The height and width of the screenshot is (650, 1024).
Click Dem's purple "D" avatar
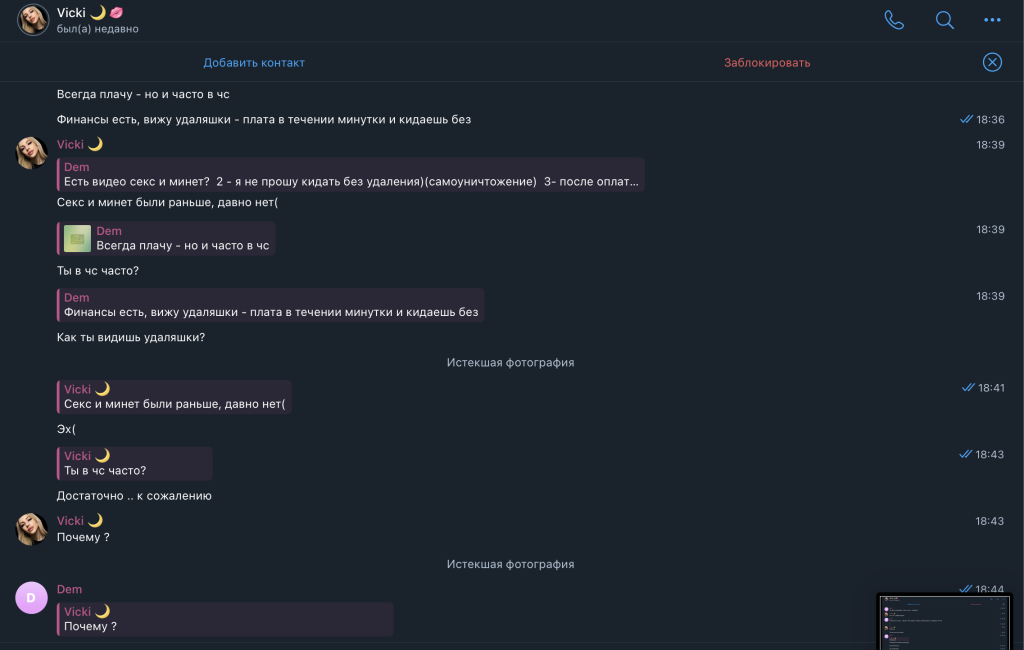31,598
